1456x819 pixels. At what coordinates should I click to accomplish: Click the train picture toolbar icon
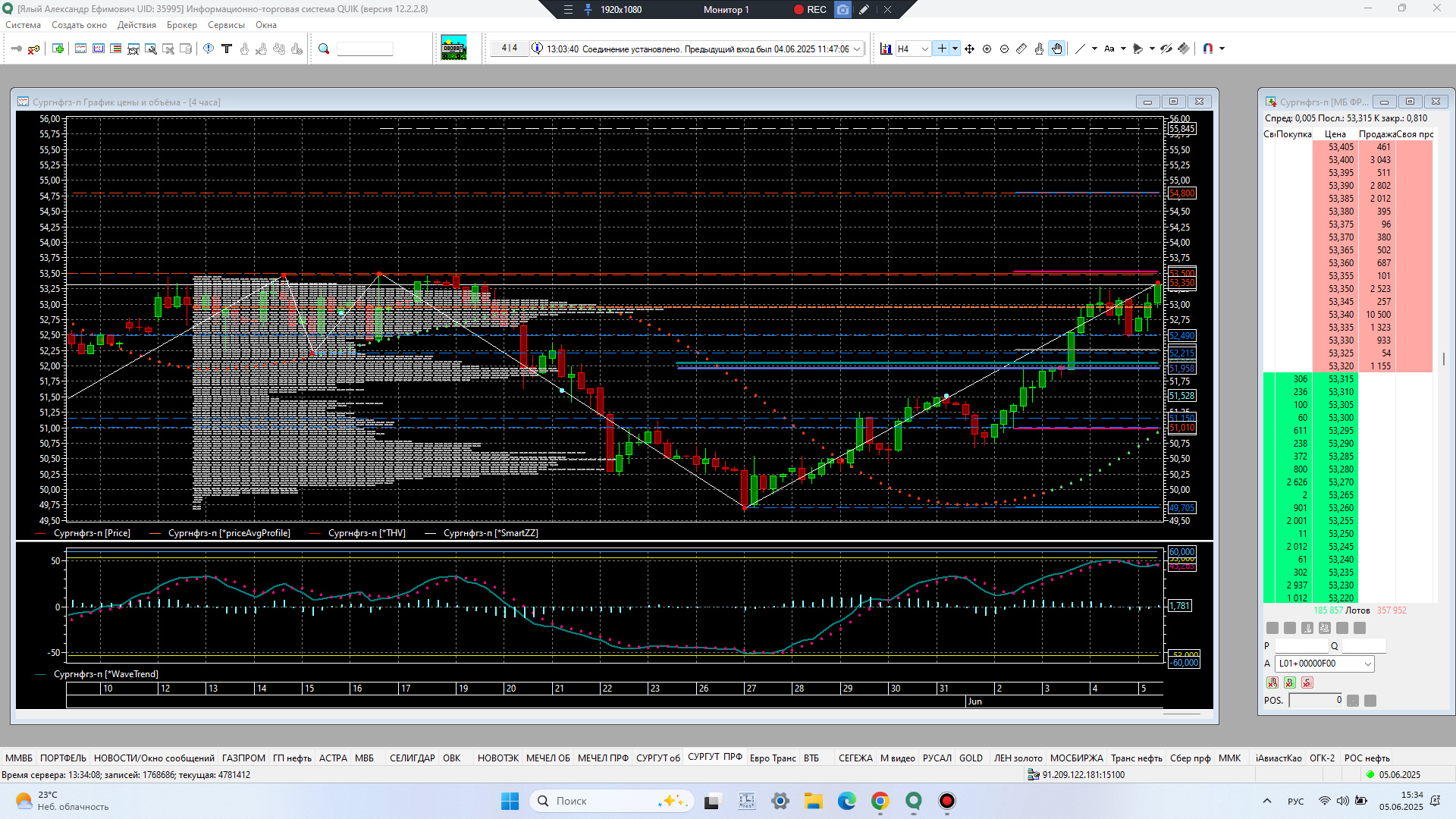click(453, 48)
